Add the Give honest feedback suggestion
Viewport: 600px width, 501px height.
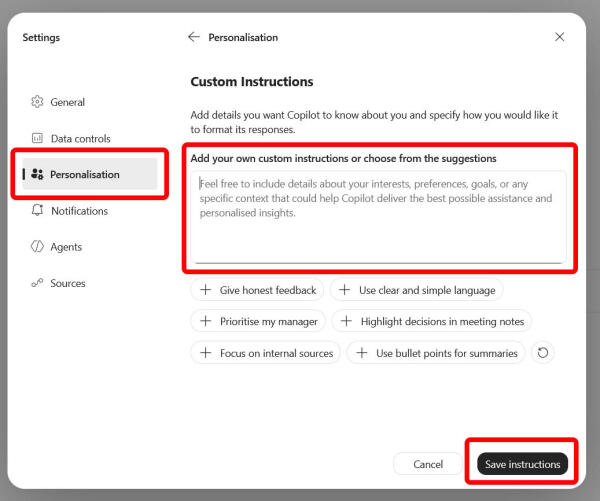[x=257, y=290]
